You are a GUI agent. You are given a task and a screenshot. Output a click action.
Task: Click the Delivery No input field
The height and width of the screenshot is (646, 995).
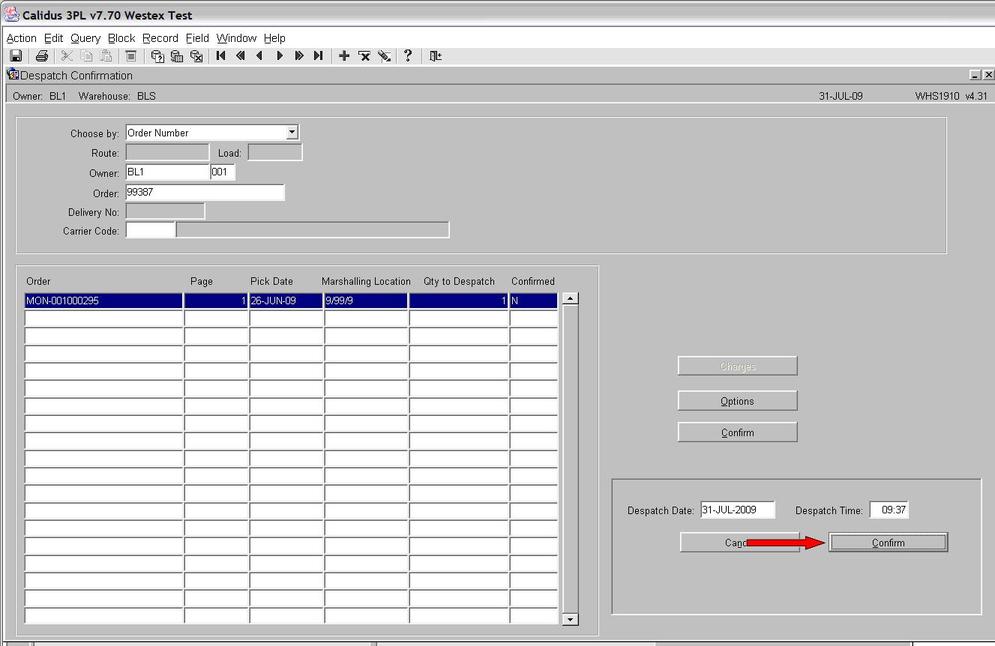tap(165, 211)
